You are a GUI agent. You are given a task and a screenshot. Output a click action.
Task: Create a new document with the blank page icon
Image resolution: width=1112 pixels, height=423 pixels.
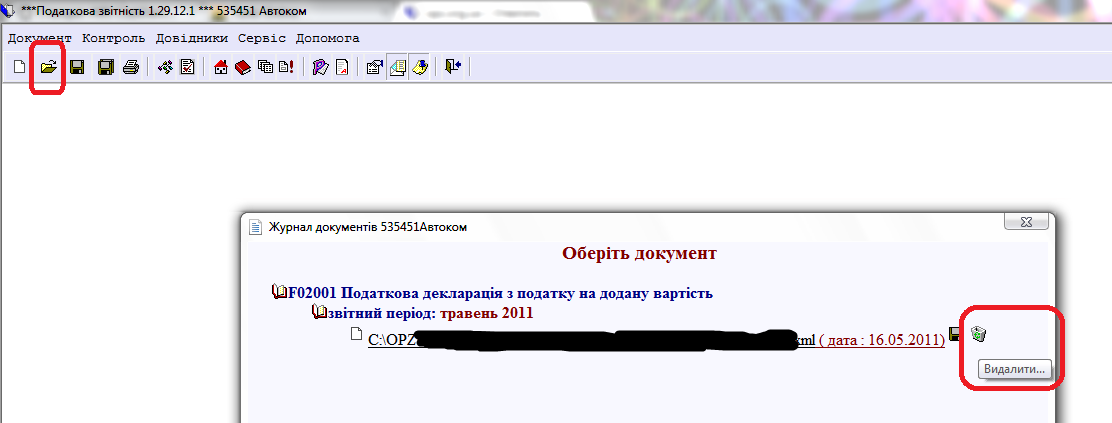[x=19, y=67]
